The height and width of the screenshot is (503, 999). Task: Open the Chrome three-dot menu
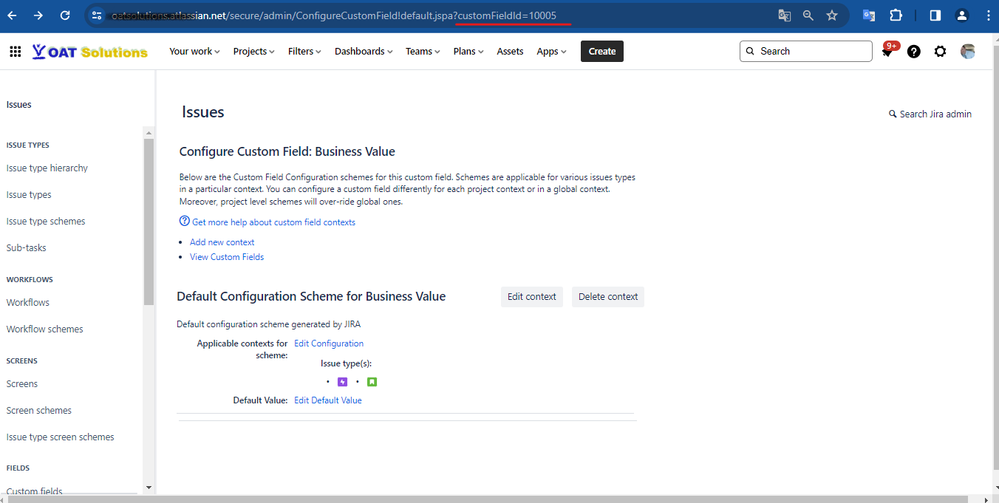pyautogui.click(x=989, y=16)
